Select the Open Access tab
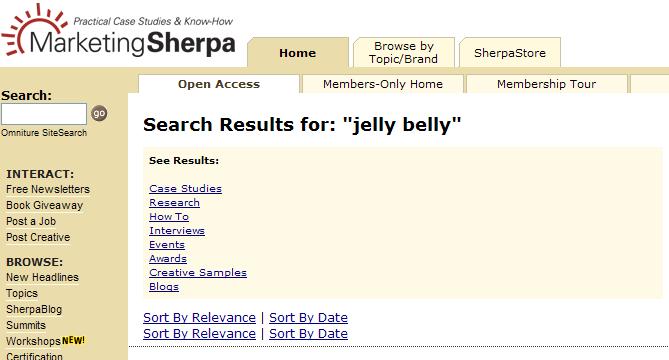This screenshot has height=360, width=669. click(x=219, y=84)
